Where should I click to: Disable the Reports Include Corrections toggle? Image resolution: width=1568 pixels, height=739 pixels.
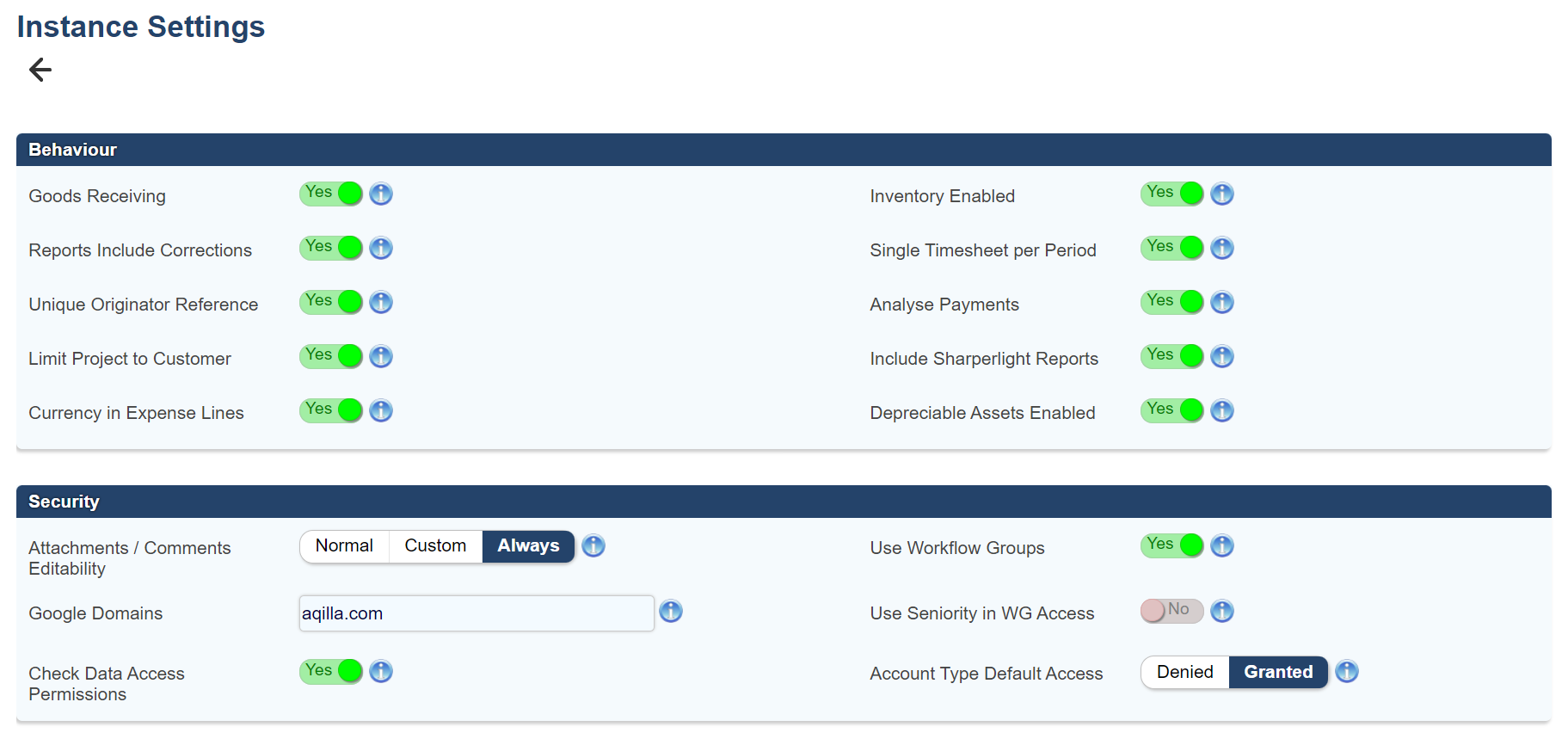pyautogui.click(x=331, y=248)
